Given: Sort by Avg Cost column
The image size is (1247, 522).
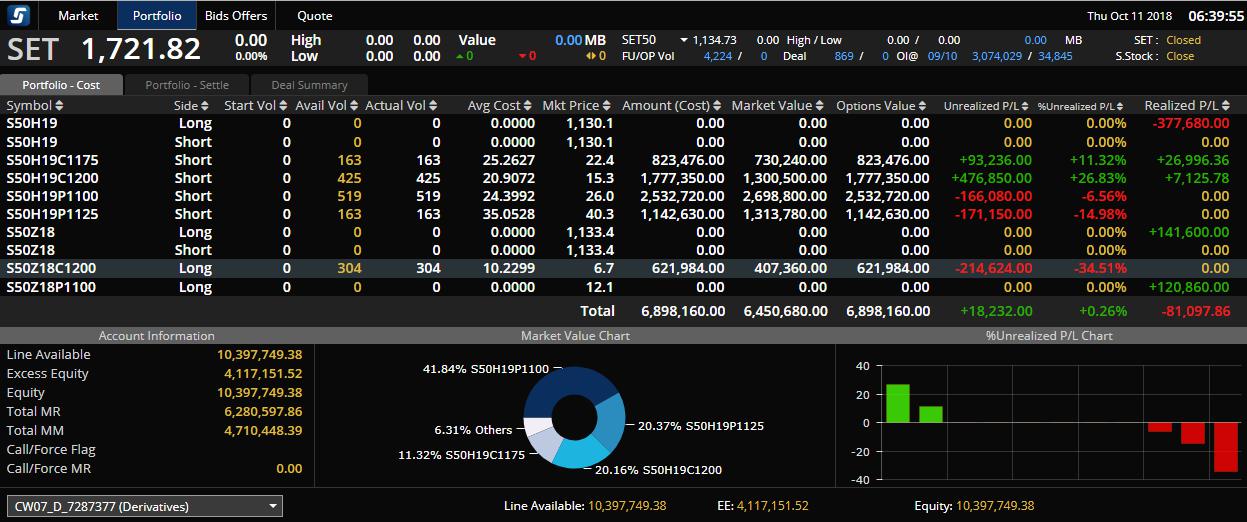Looking at the screenshot, I should click(x=501, y=105).
